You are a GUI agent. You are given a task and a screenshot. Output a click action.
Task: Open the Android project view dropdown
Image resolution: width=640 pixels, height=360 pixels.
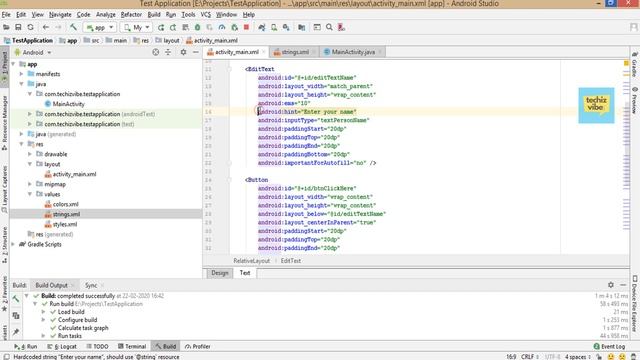point(33,52)
